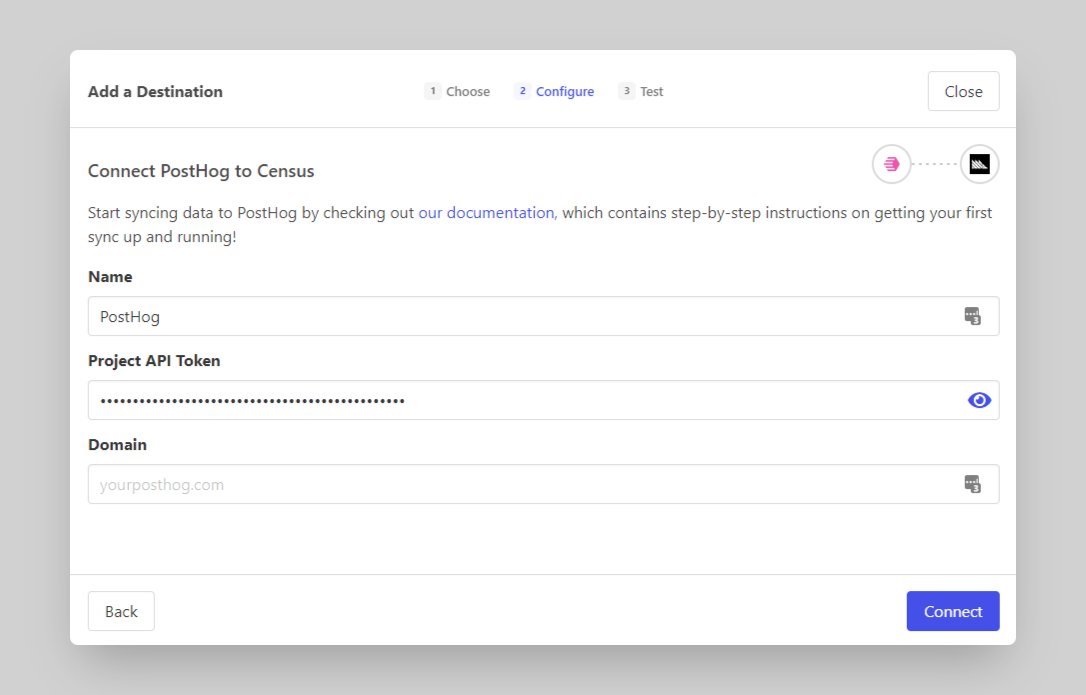The width and height of the screenshot is (1086, 695).
Task: Click password manager icon in Domain field
Action: (x=972, y=484)
